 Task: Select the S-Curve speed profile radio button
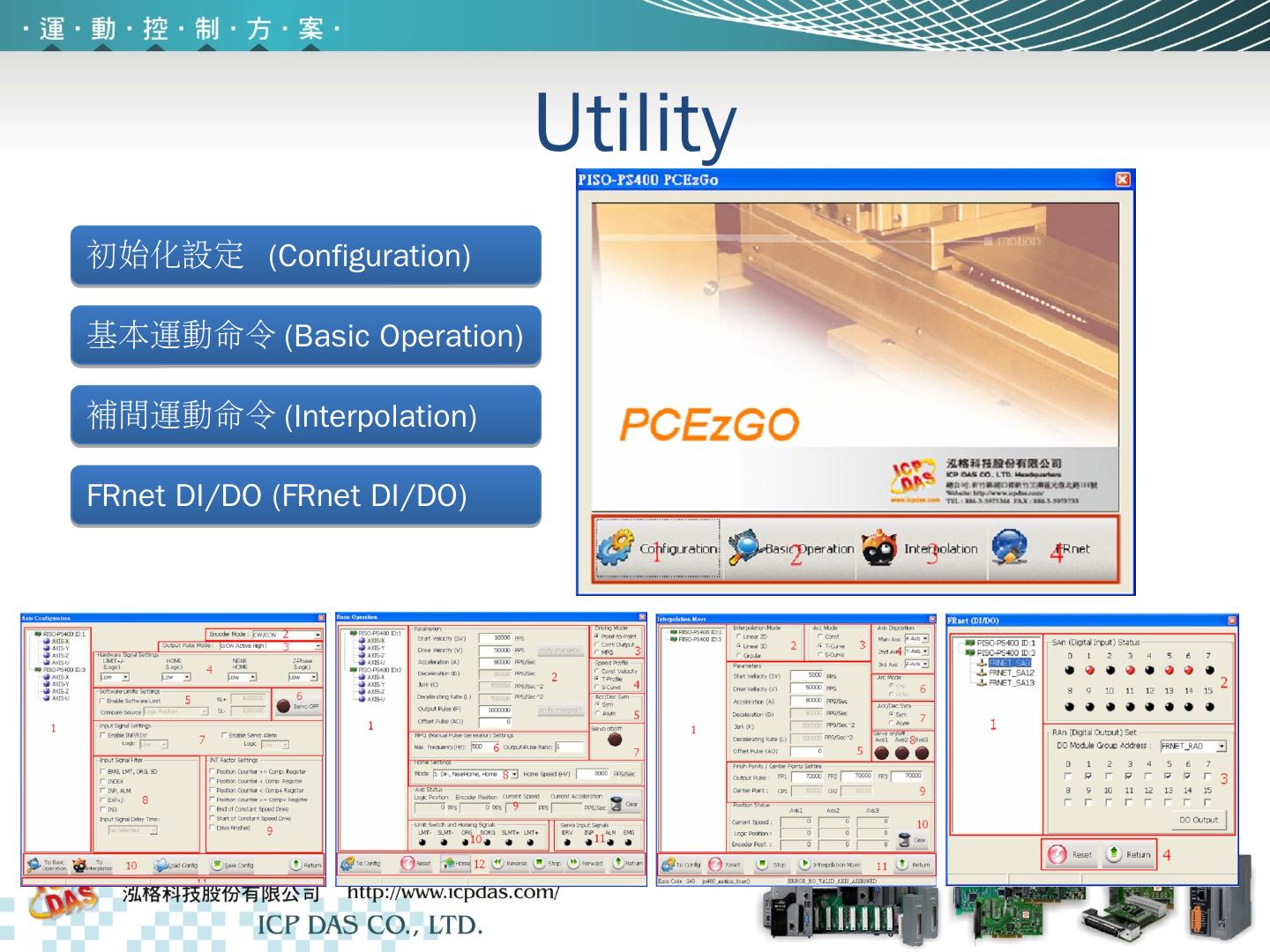[x=597, y=687]
